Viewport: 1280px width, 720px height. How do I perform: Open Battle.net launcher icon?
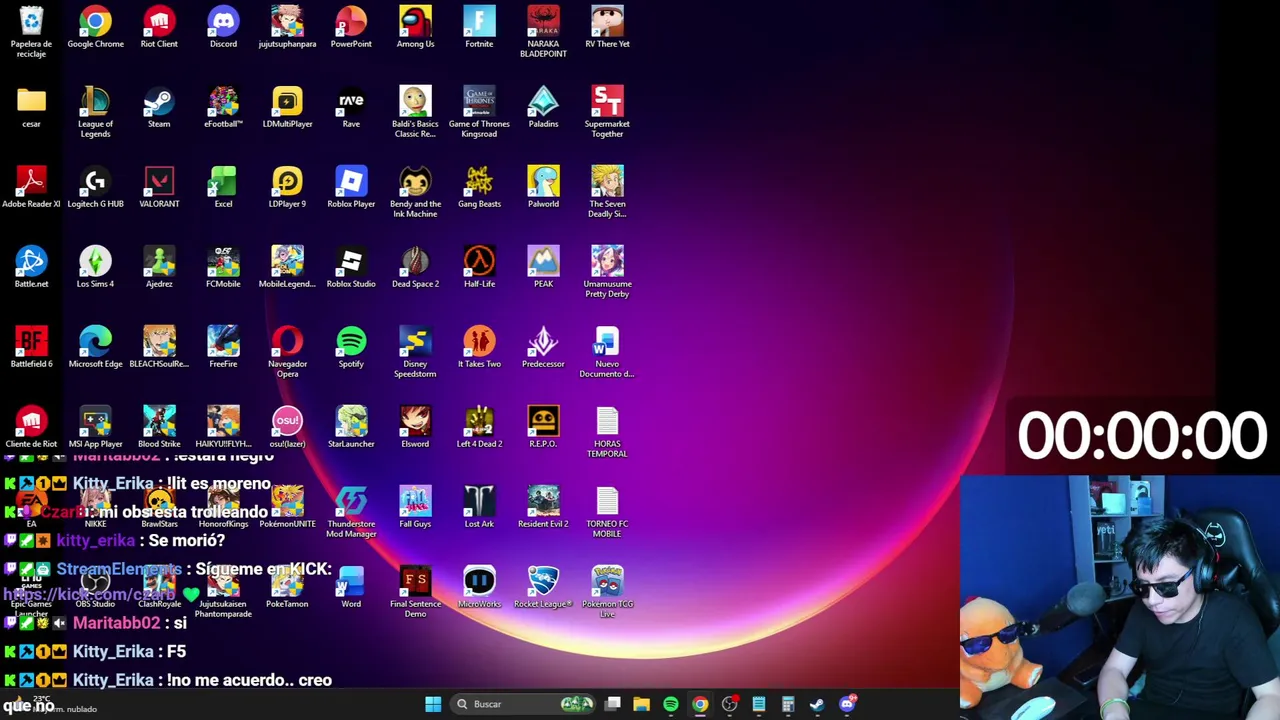(x=31, y=267)
